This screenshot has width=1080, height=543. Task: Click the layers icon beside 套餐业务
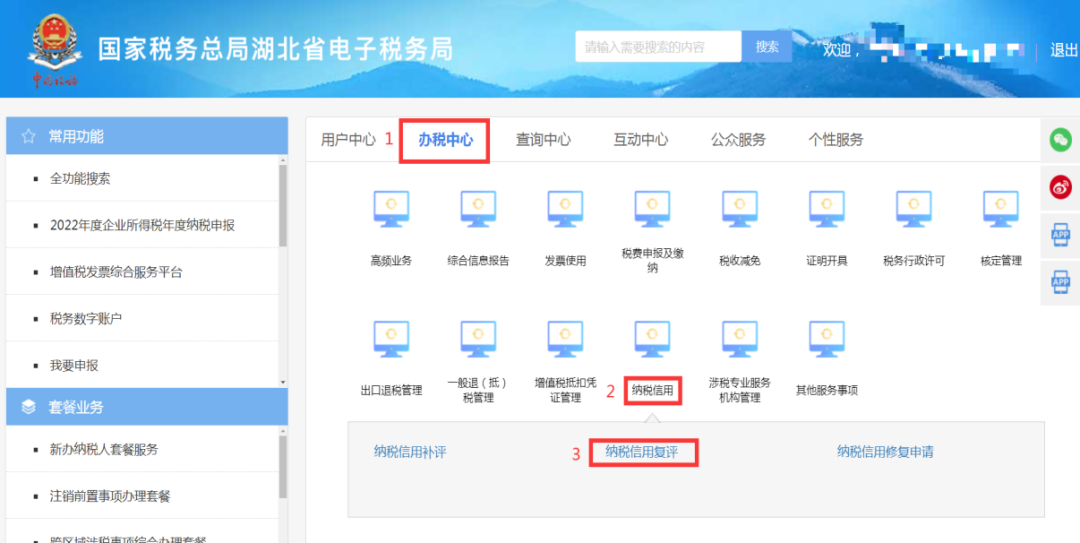(28, 407)
